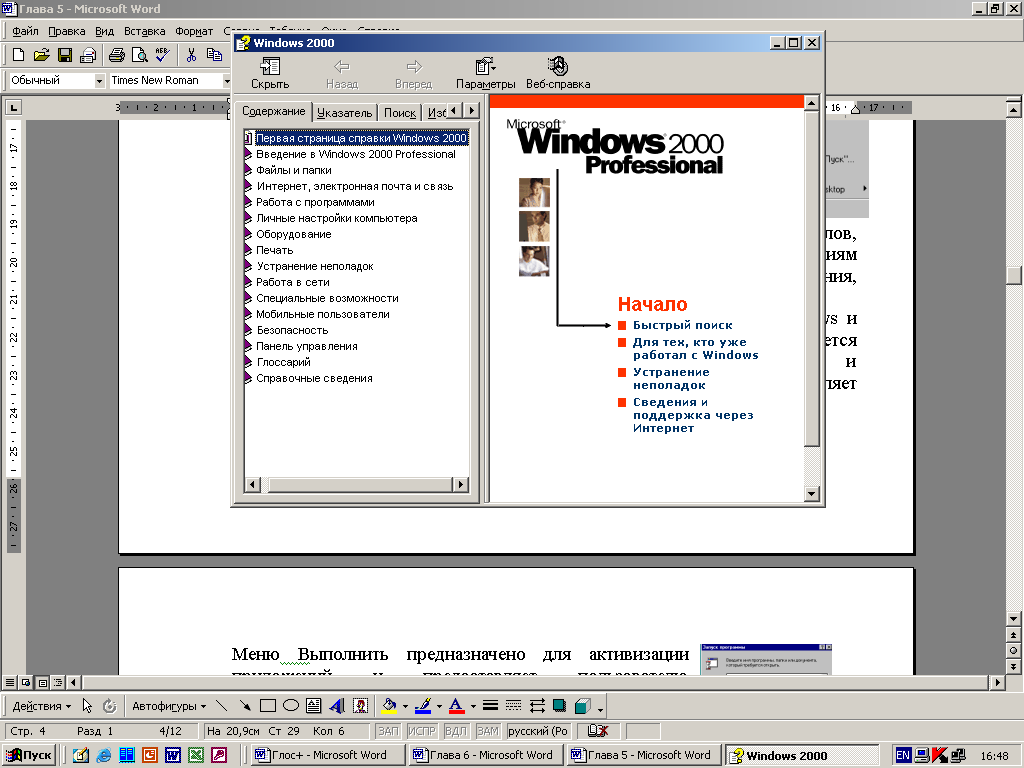Click the Select Objects pointer tool
The image size is (1024, 768).
(x=87, y=705)
